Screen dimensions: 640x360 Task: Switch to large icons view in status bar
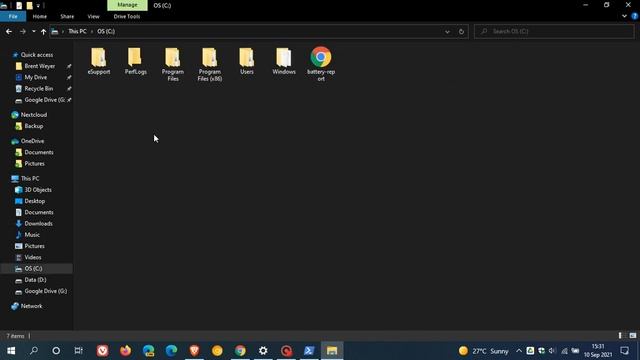[x=633, y=336]
